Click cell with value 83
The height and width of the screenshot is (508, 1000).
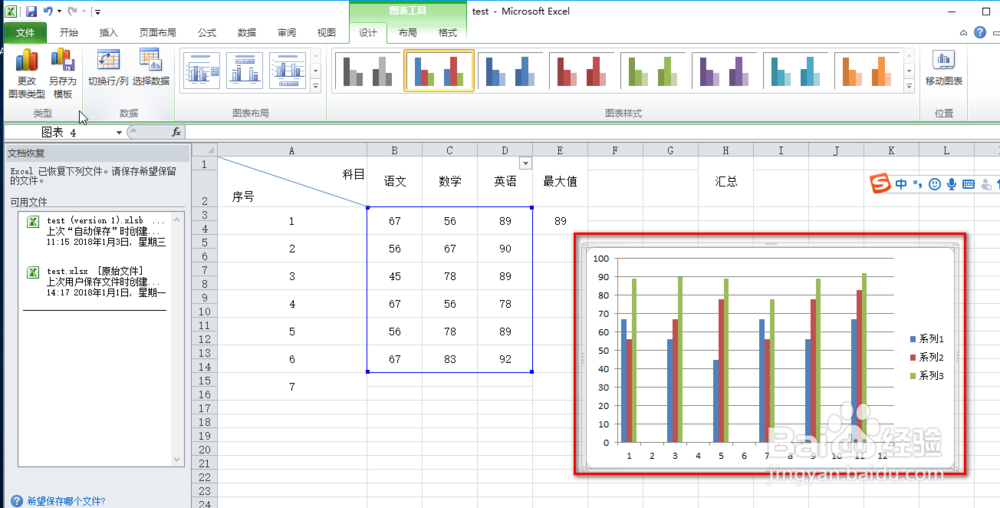click(x=450, y=359)
